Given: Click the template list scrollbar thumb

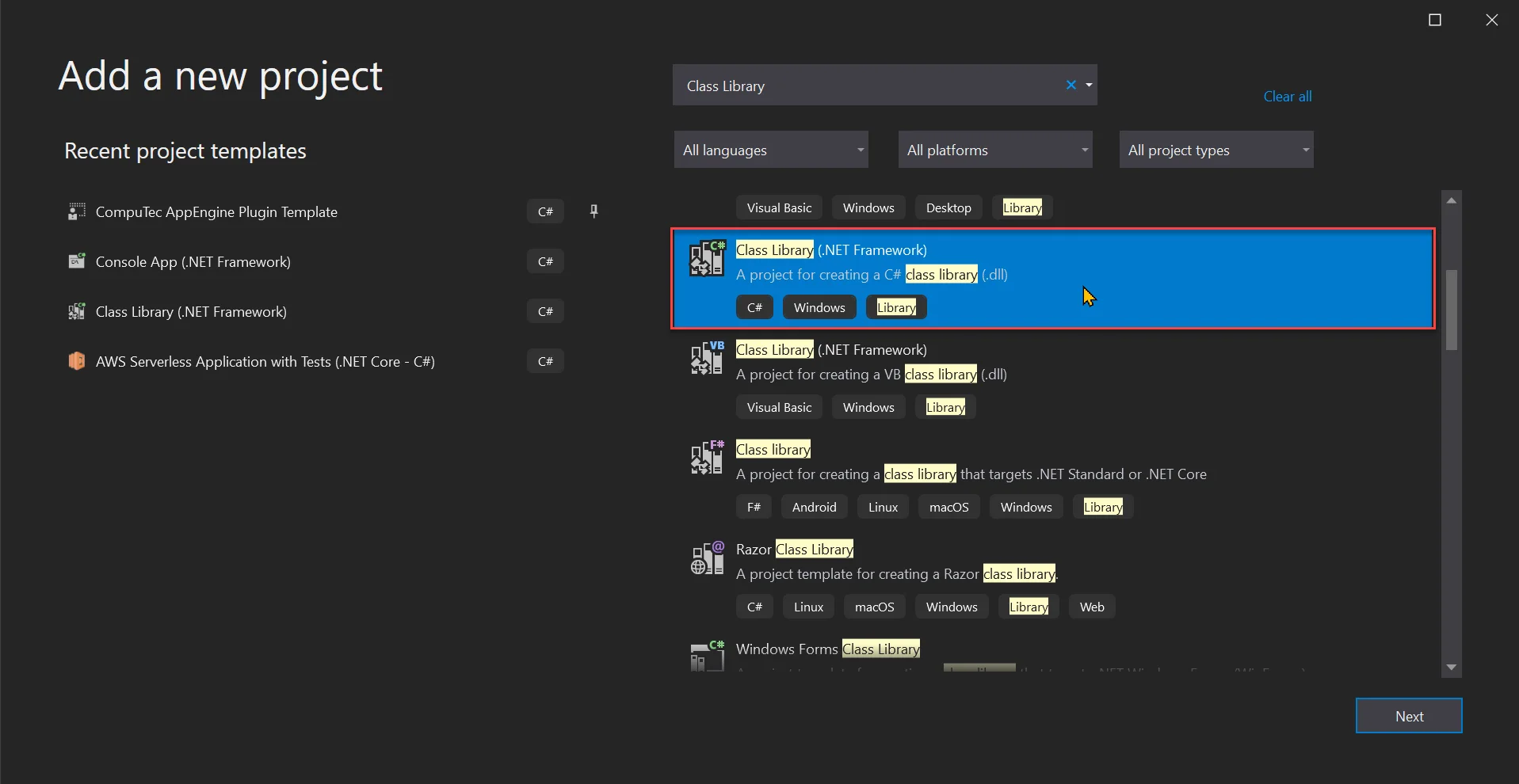Looking at the screenshot, I should [x=1451, y=310].
